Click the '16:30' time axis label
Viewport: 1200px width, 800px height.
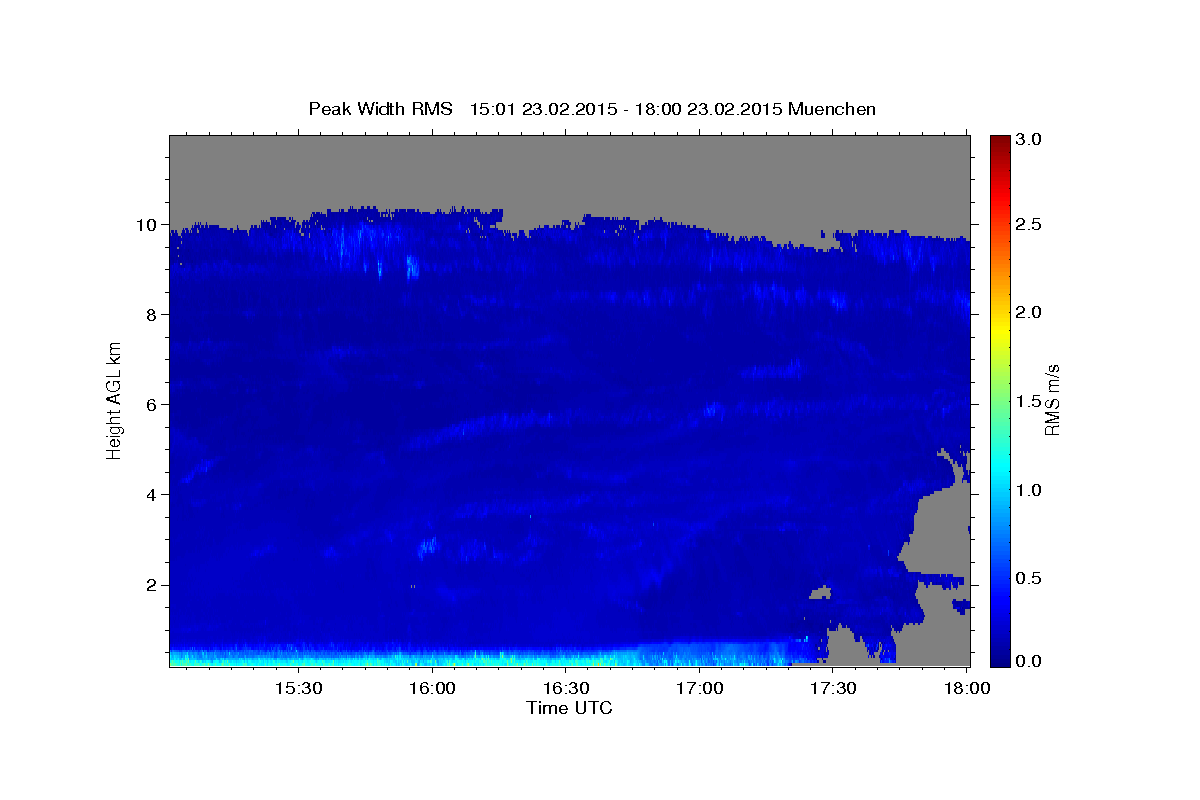[566, 688]
